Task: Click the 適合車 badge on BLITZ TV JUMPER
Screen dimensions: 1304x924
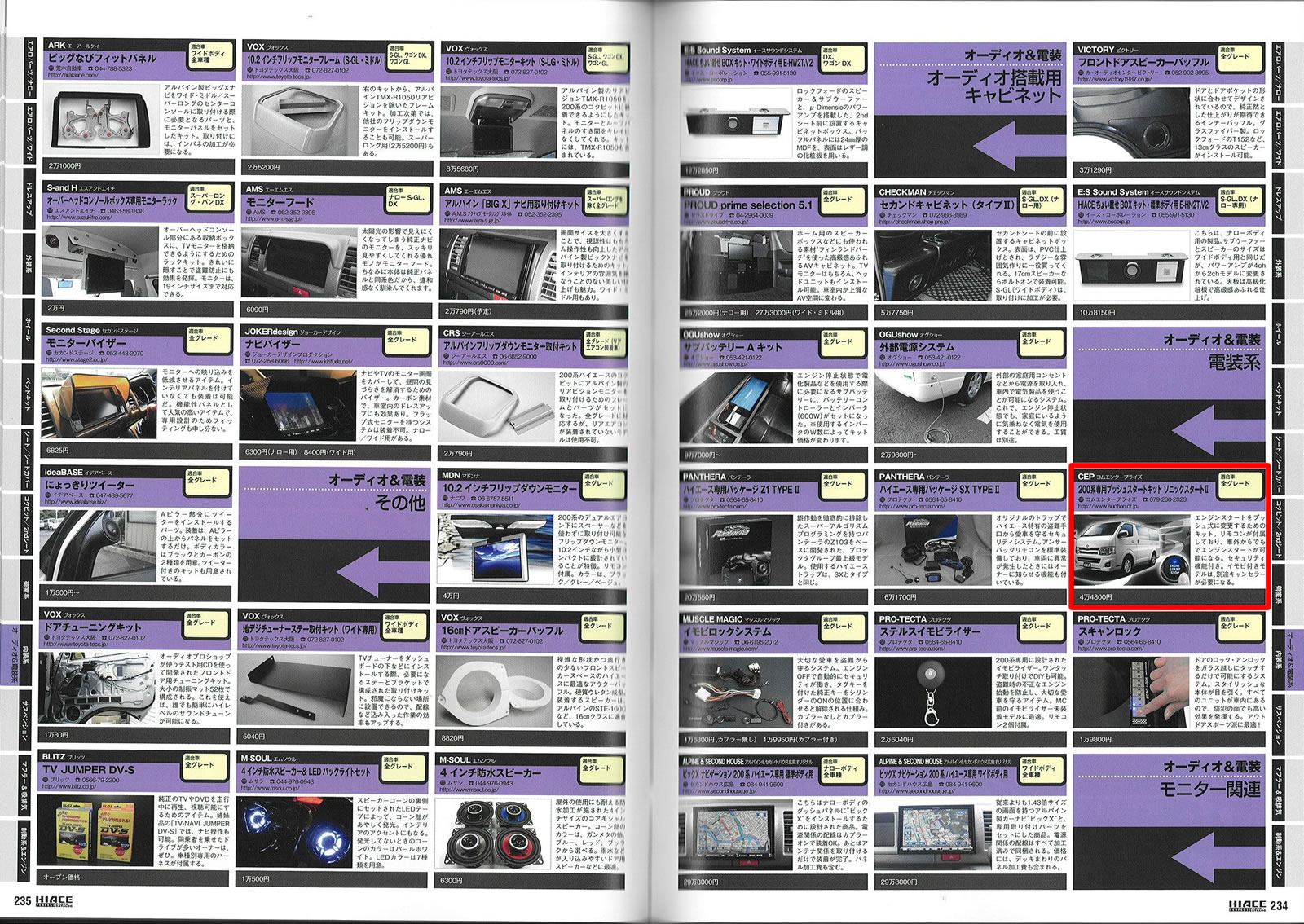Action: (x=205, y=766)
